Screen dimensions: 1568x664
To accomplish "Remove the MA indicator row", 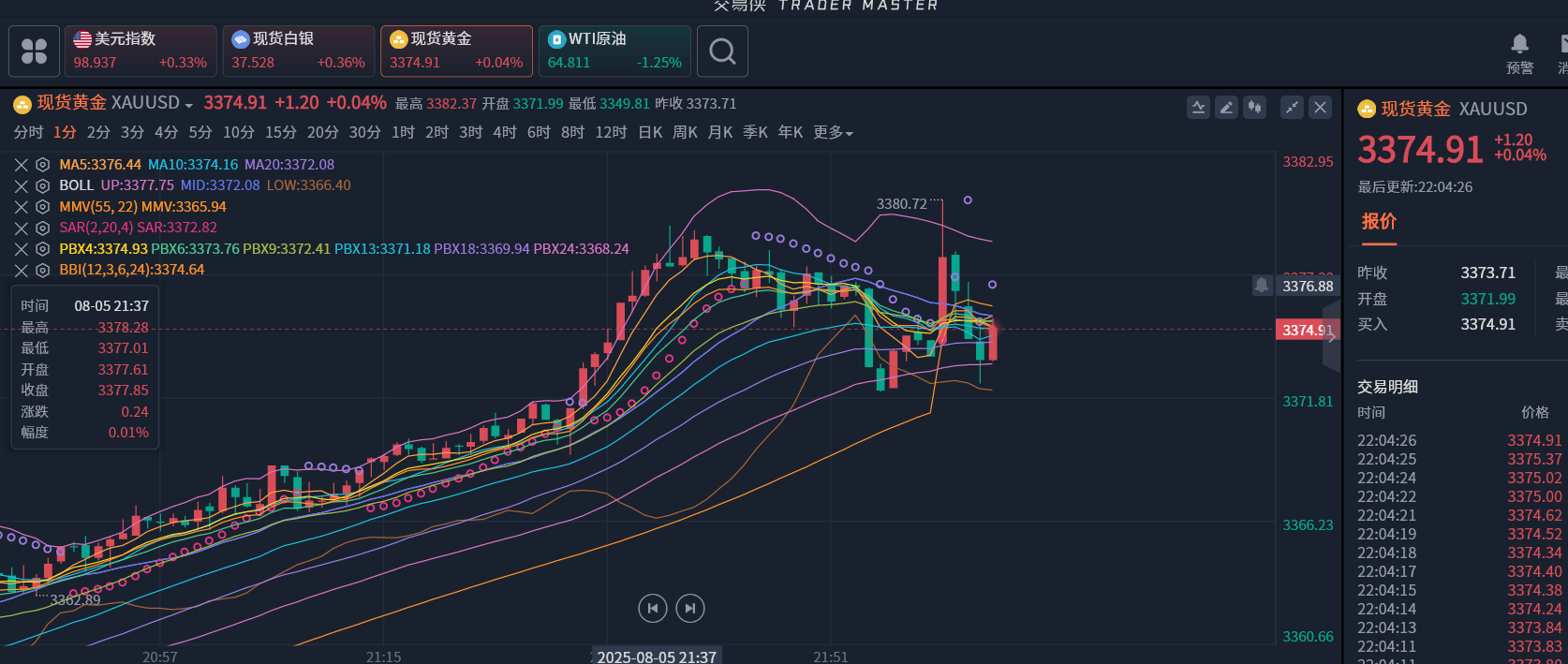I will tap(21, 165).
